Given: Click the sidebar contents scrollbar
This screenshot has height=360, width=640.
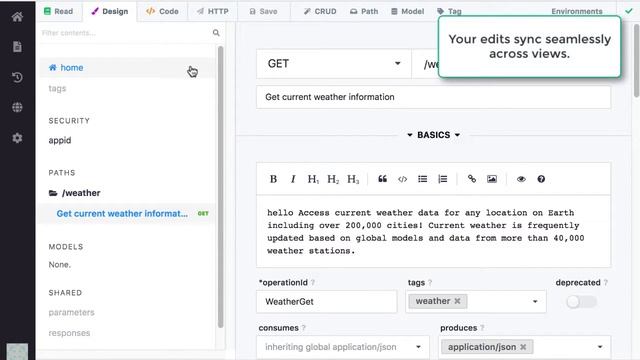Looking at the screenshot, I should pyautogui.click(x=220, y=187).
